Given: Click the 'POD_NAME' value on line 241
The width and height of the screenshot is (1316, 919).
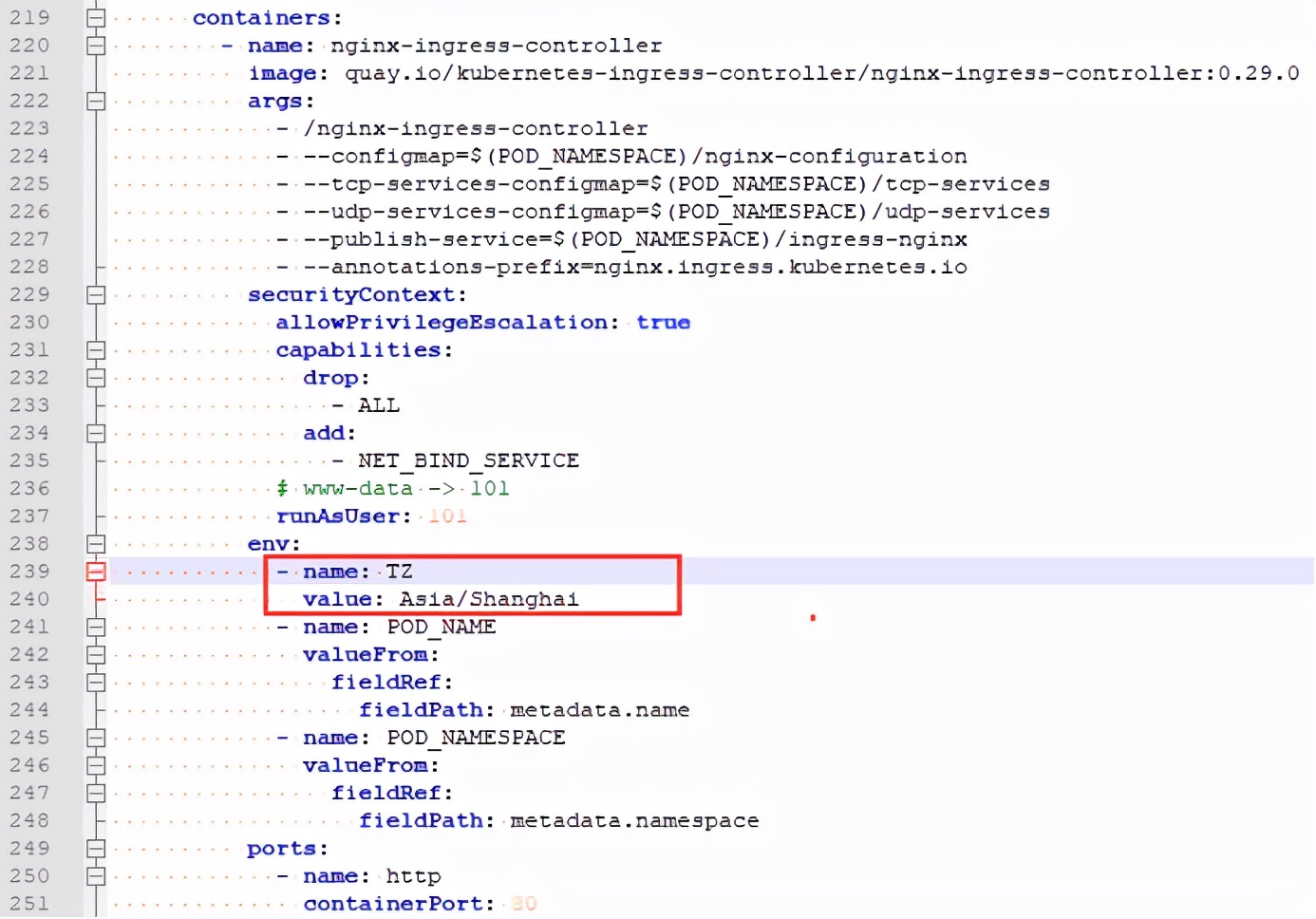Looking at the screenshot, I should (441, 627).
